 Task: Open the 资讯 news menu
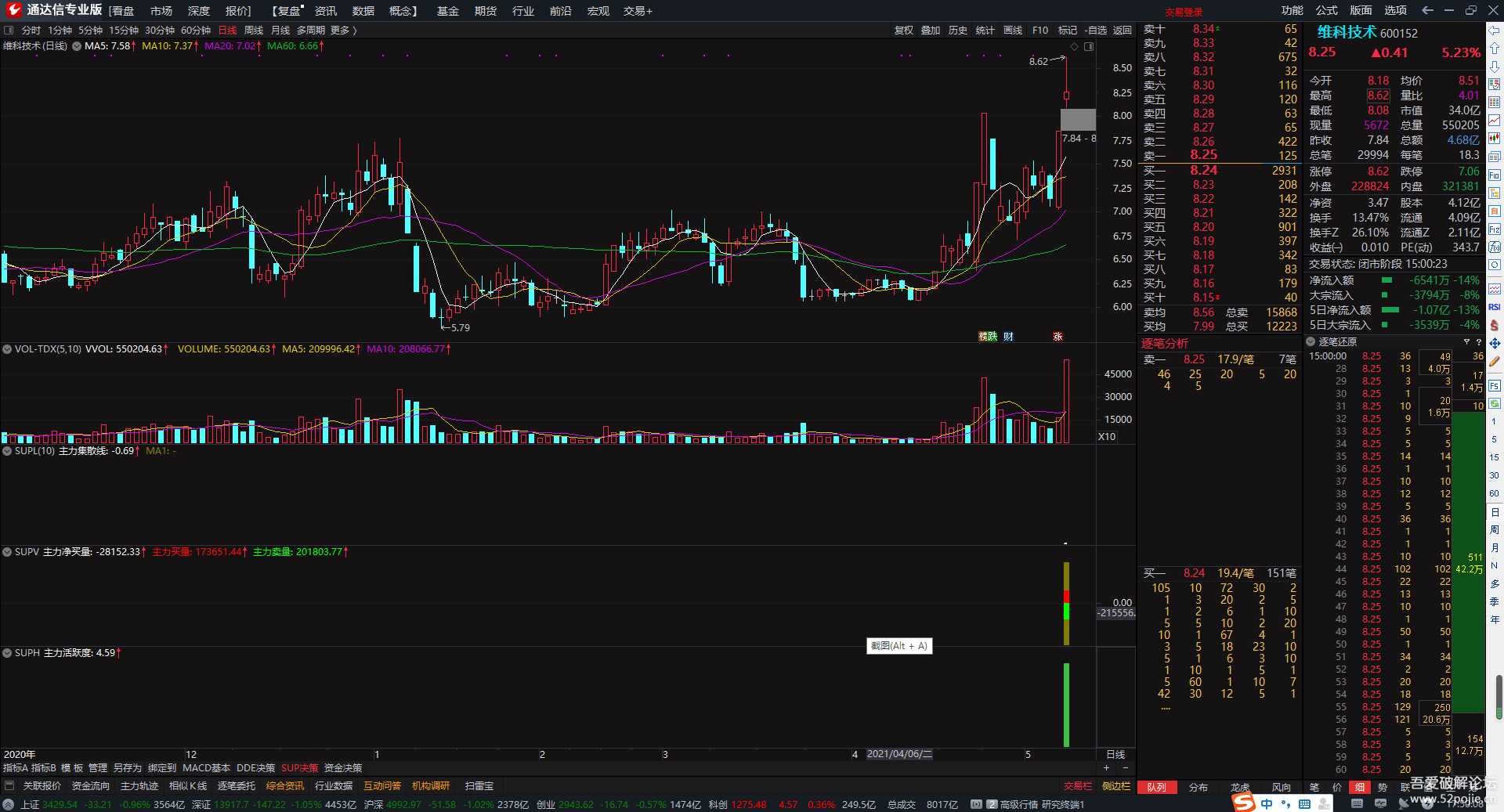(326, 11)
